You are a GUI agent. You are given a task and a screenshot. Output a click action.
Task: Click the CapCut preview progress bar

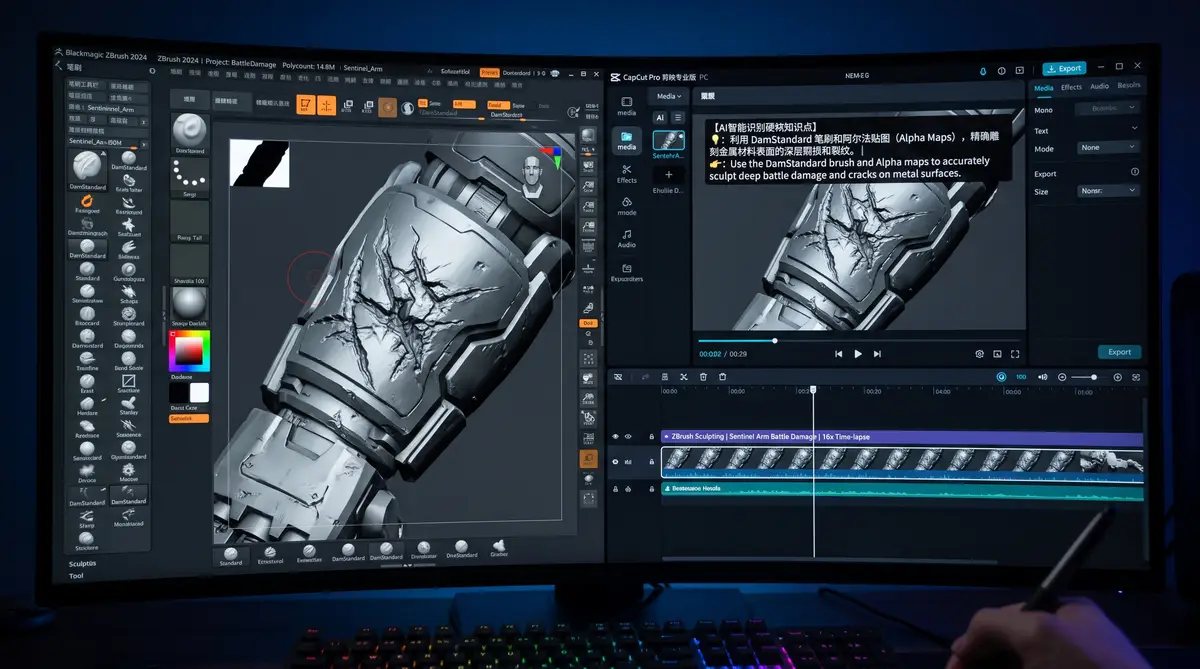click(x=860, y=340)
